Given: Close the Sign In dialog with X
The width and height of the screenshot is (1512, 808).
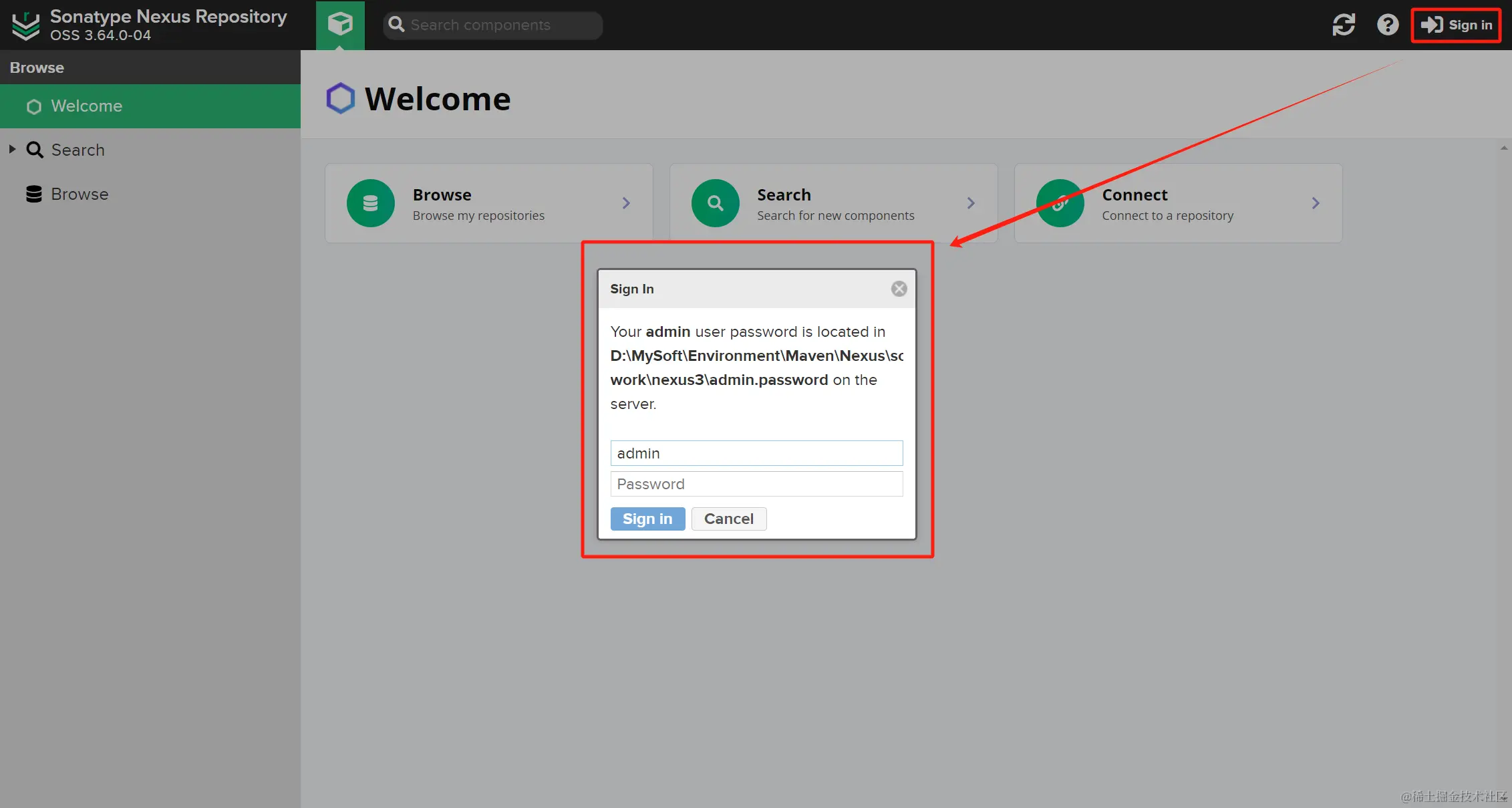Looking at the screenshot, I should [x=899, y=289].
